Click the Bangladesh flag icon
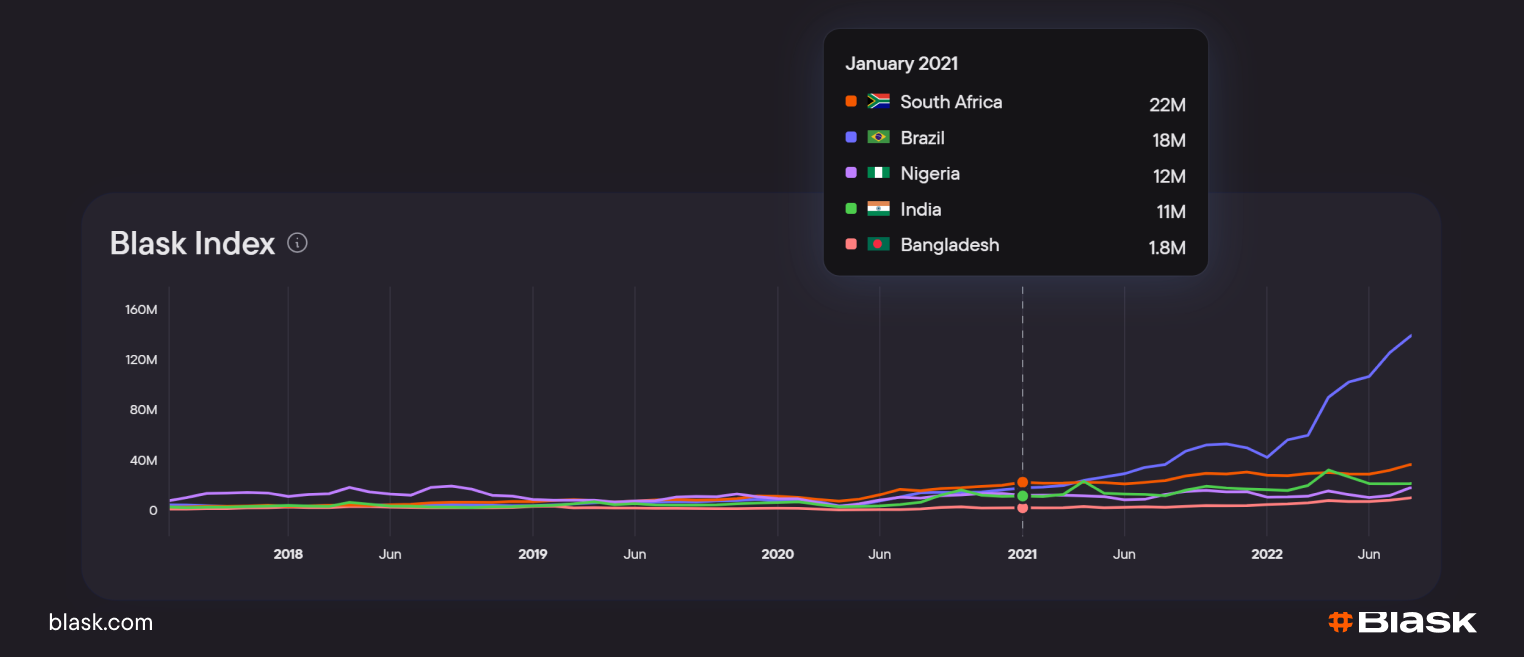This screenshot has width=1524, height=657. coord(879,245)
